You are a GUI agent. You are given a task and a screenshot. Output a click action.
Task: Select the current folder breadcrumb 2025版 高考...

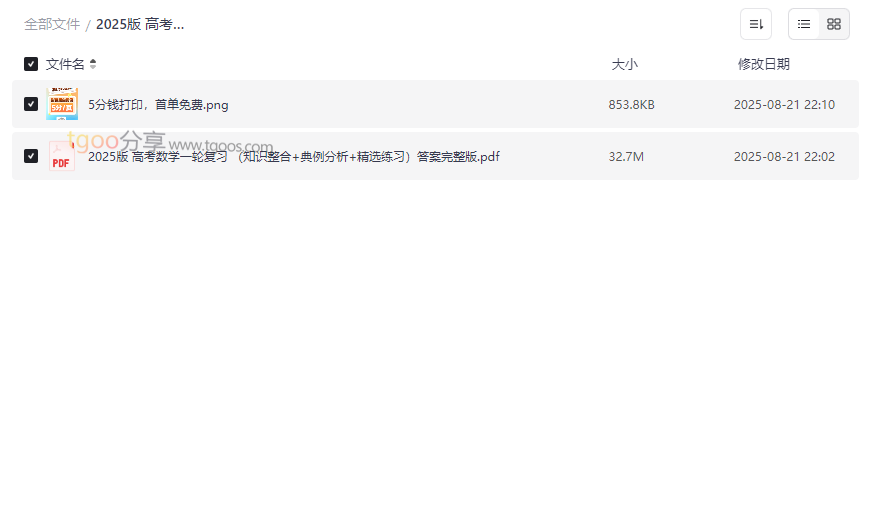[140, 25]
